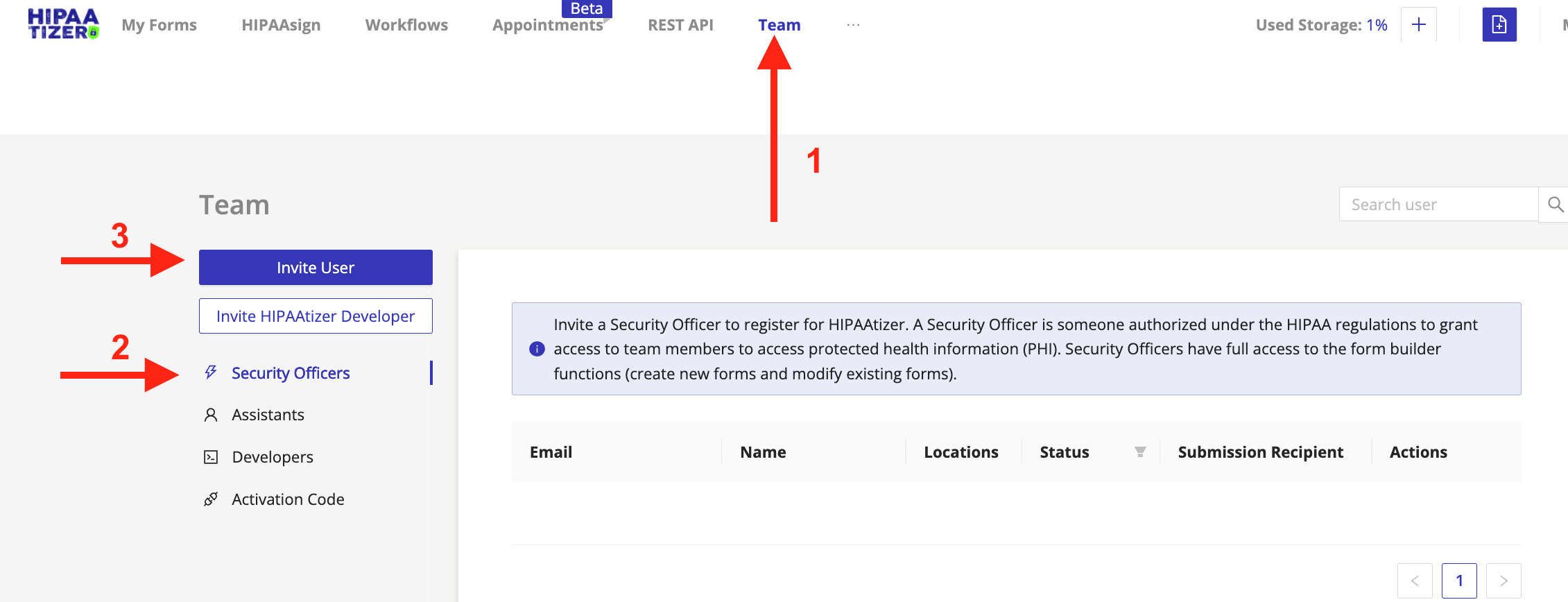Switch to the Workflows tab
The height and width of the screenshot is (602, 1568).
click(406, 25)
